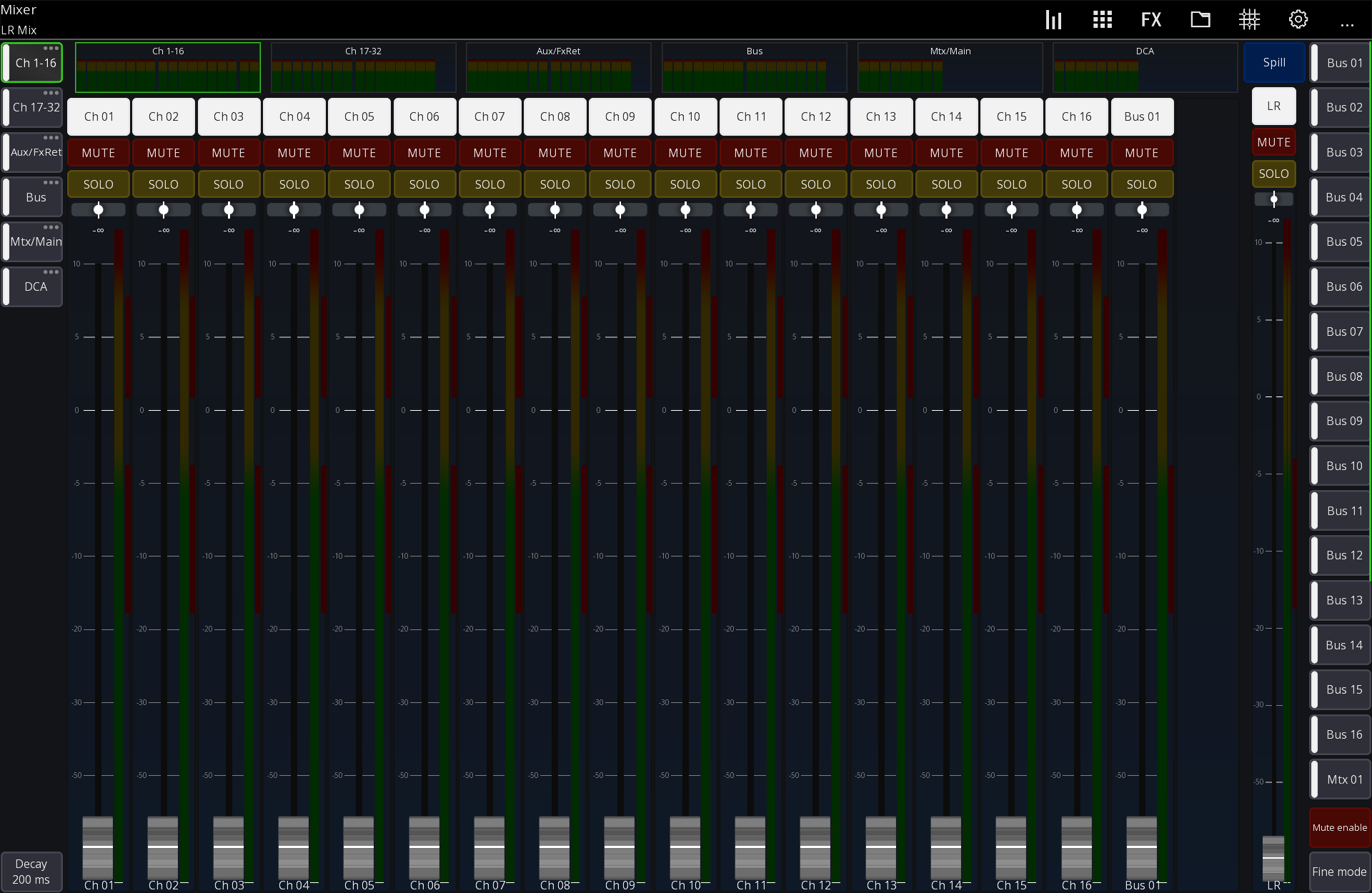The image size is (1372, 893).
Task: Solo channel Ch 08
Action: pos(555,184)
